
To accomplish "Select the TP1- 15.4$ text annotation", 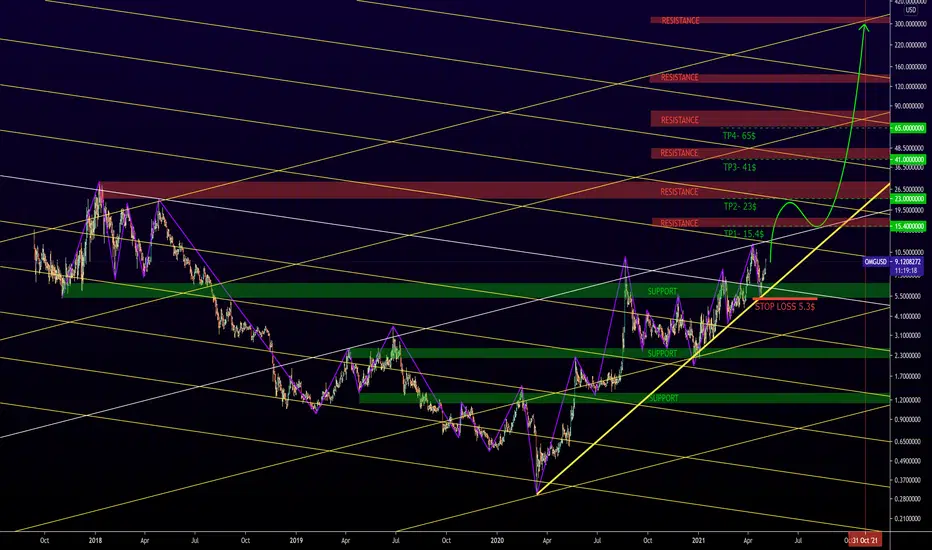I will tap(744, 234).
